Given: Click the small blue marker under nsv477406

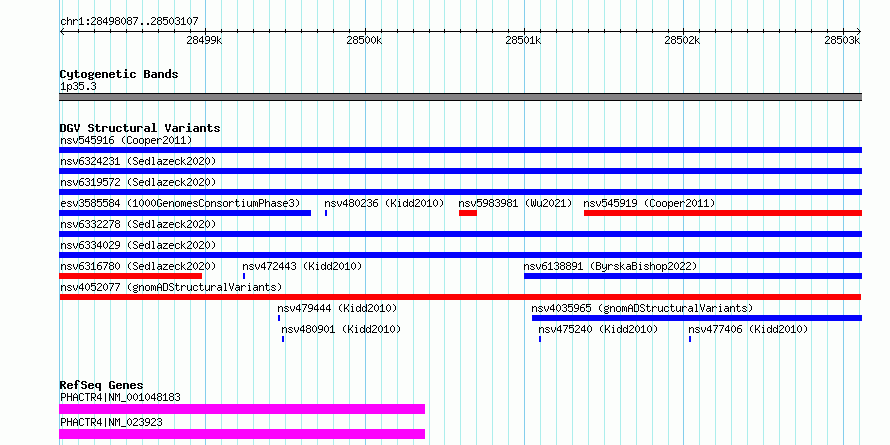Looking at the screenshot, I should point(690,339).
